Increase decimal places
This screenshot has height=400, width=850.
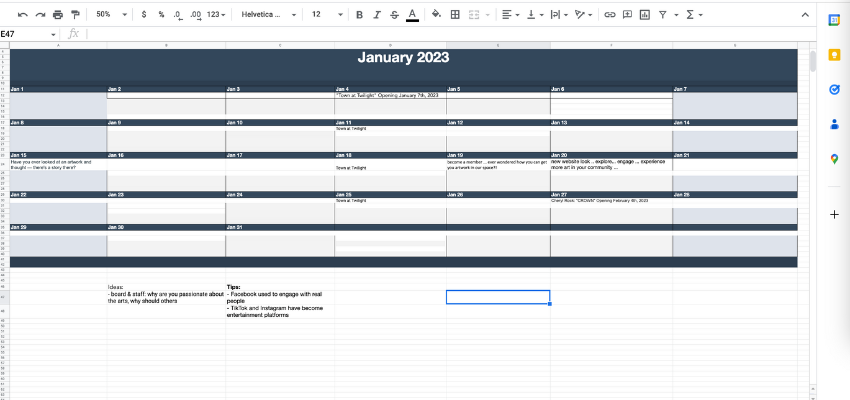click(x=196, y=15)
